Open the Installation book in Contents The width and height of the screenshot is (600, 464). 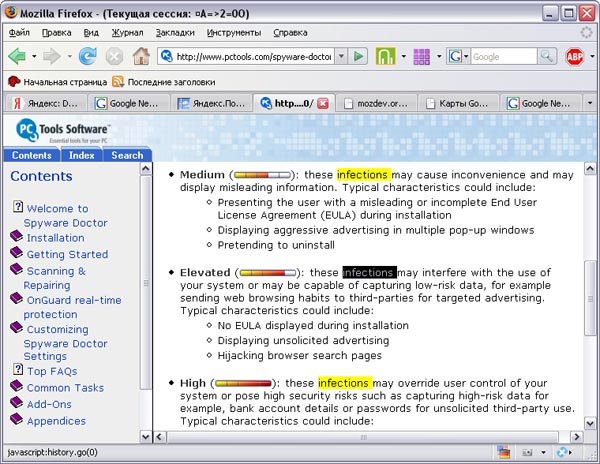click(x=55, y=238)
